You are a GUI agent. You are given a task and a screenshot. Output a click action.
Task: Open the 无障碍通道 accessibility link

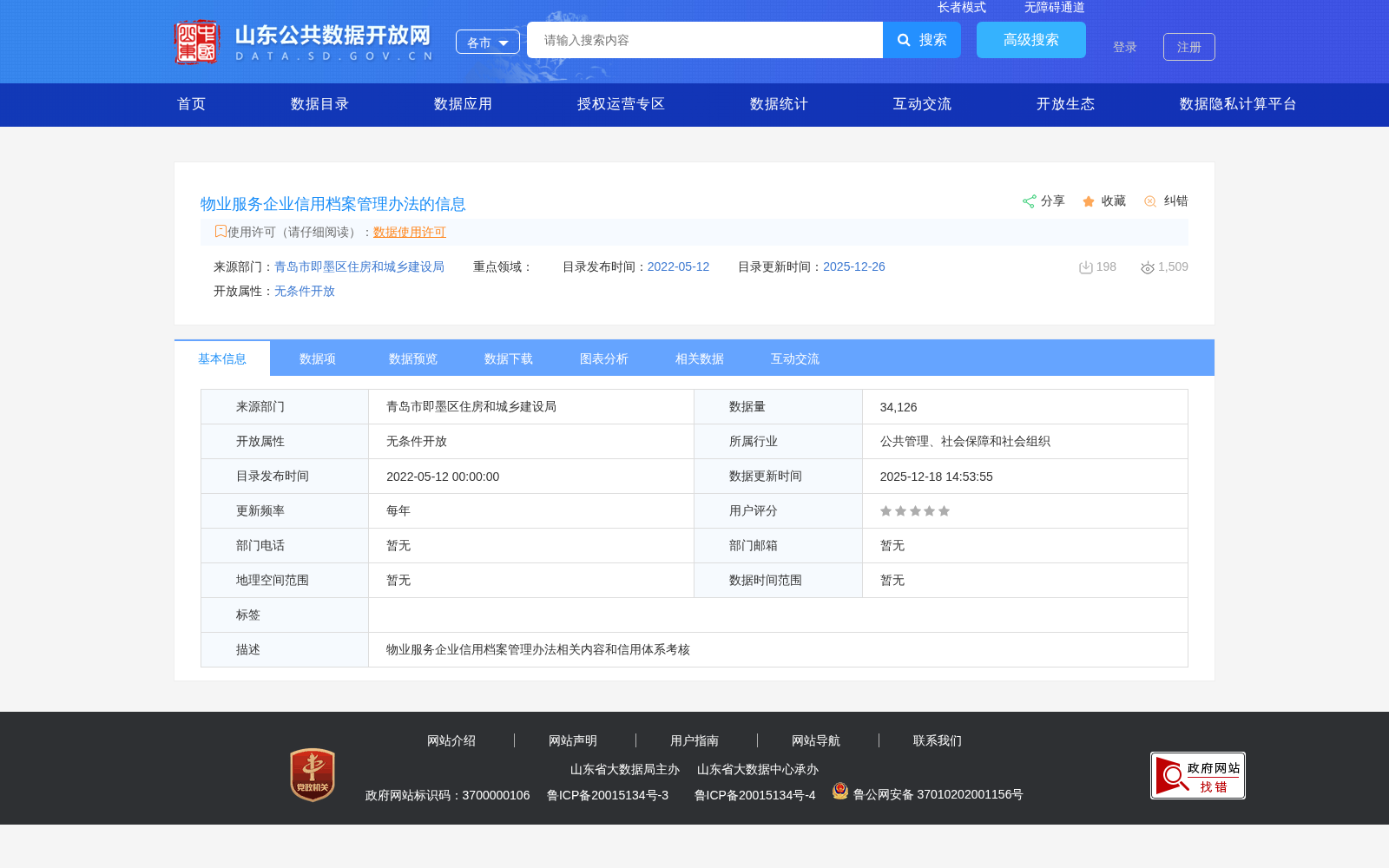coord(1055,7)
